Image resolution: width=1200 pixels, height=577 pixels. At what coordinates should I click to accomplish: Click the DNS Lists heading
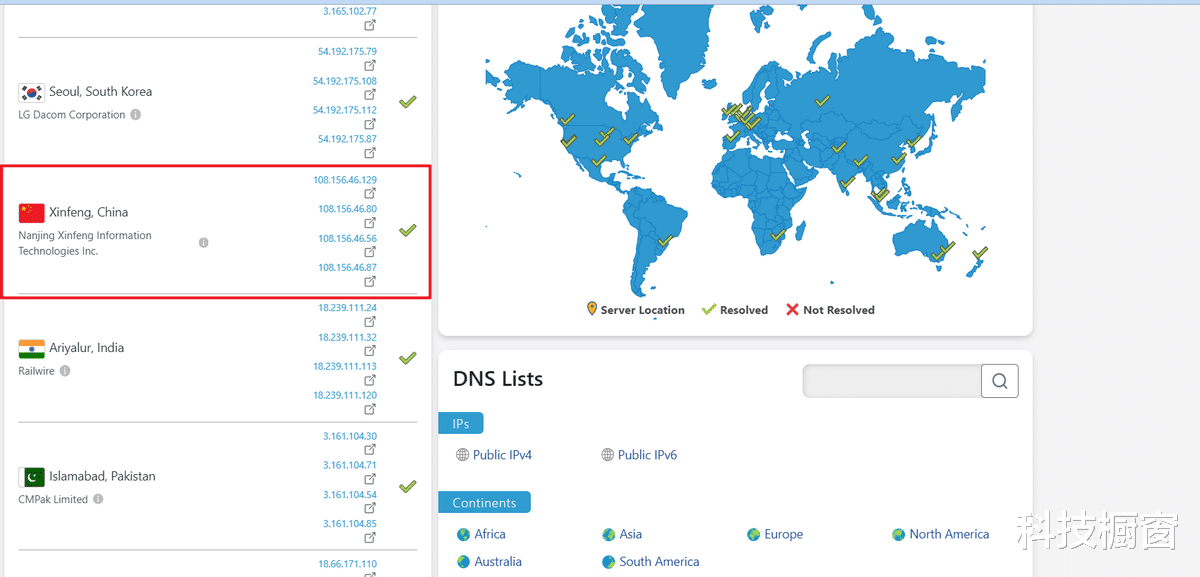(x=498, y=379)
